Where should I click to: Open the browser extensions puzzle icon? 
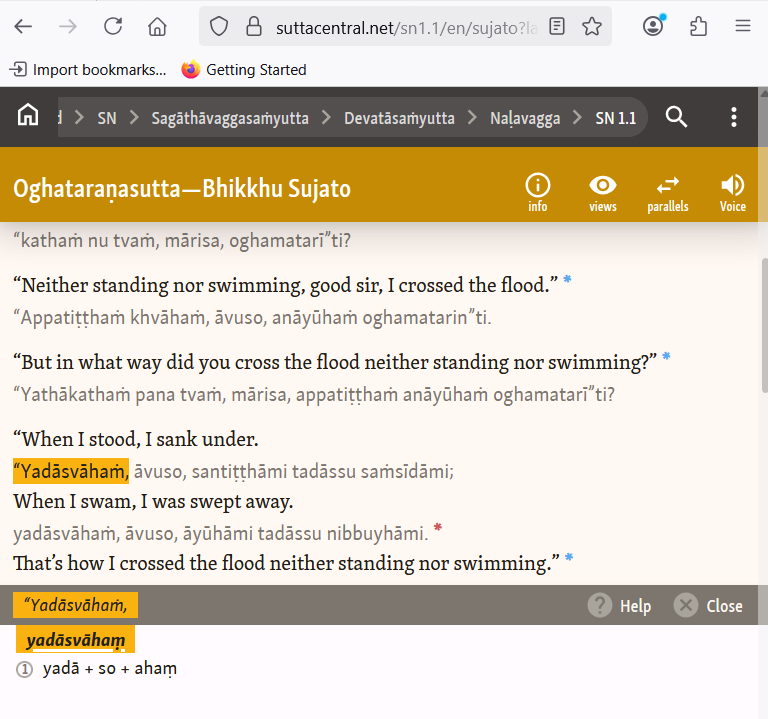(x=698, y=27)
